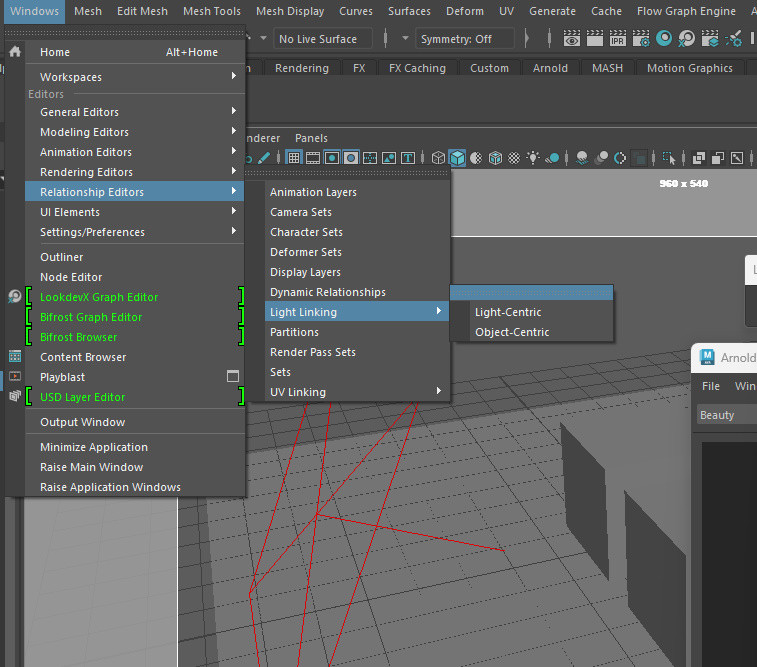
Task: Open the Symmetry: Off dropdown
Action: 464,39
